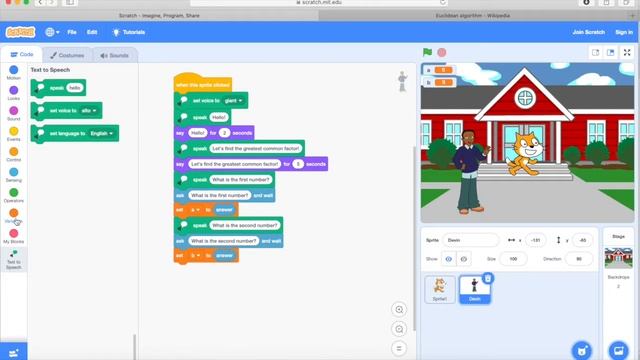Click the What is the second number ask field

(224, 241)
